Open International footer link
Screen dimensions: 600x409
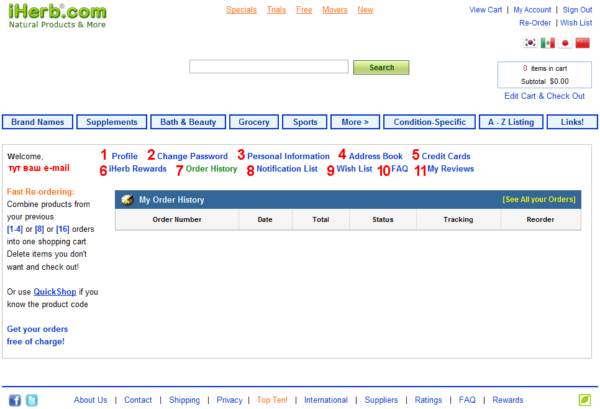coord(326,400)
